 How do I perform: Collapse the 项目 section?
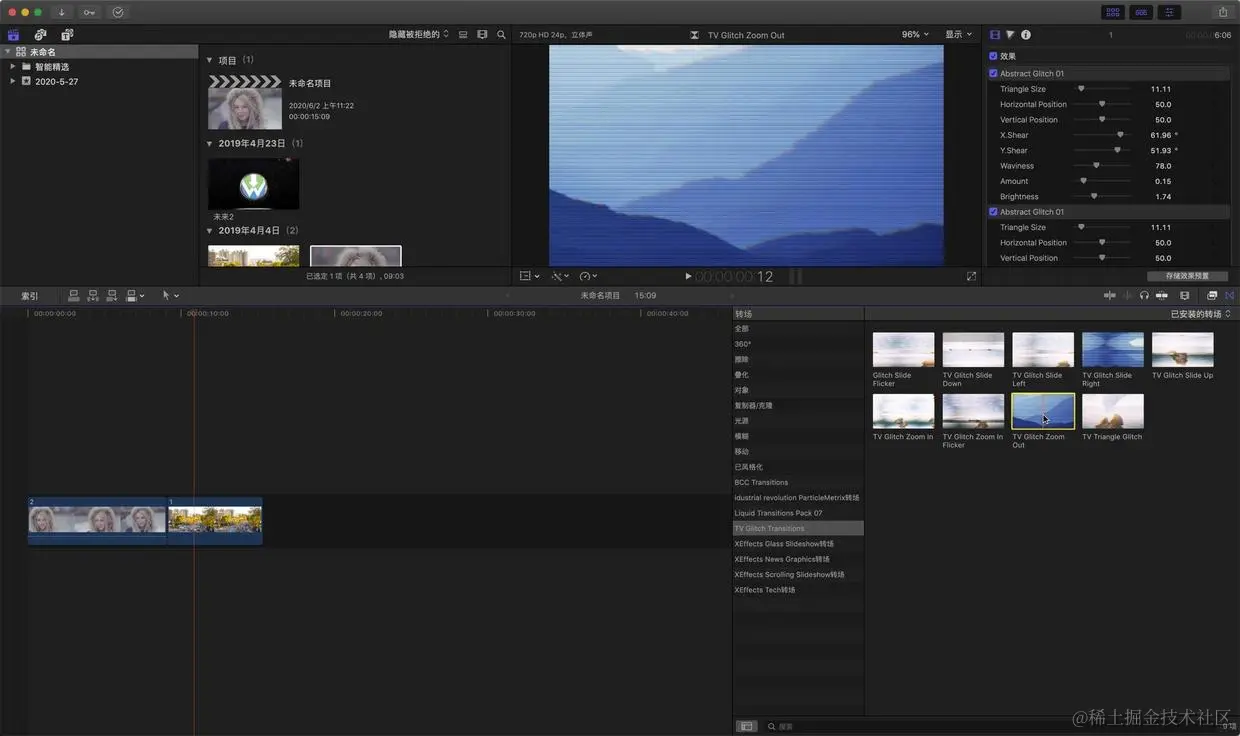click(211, 60)
